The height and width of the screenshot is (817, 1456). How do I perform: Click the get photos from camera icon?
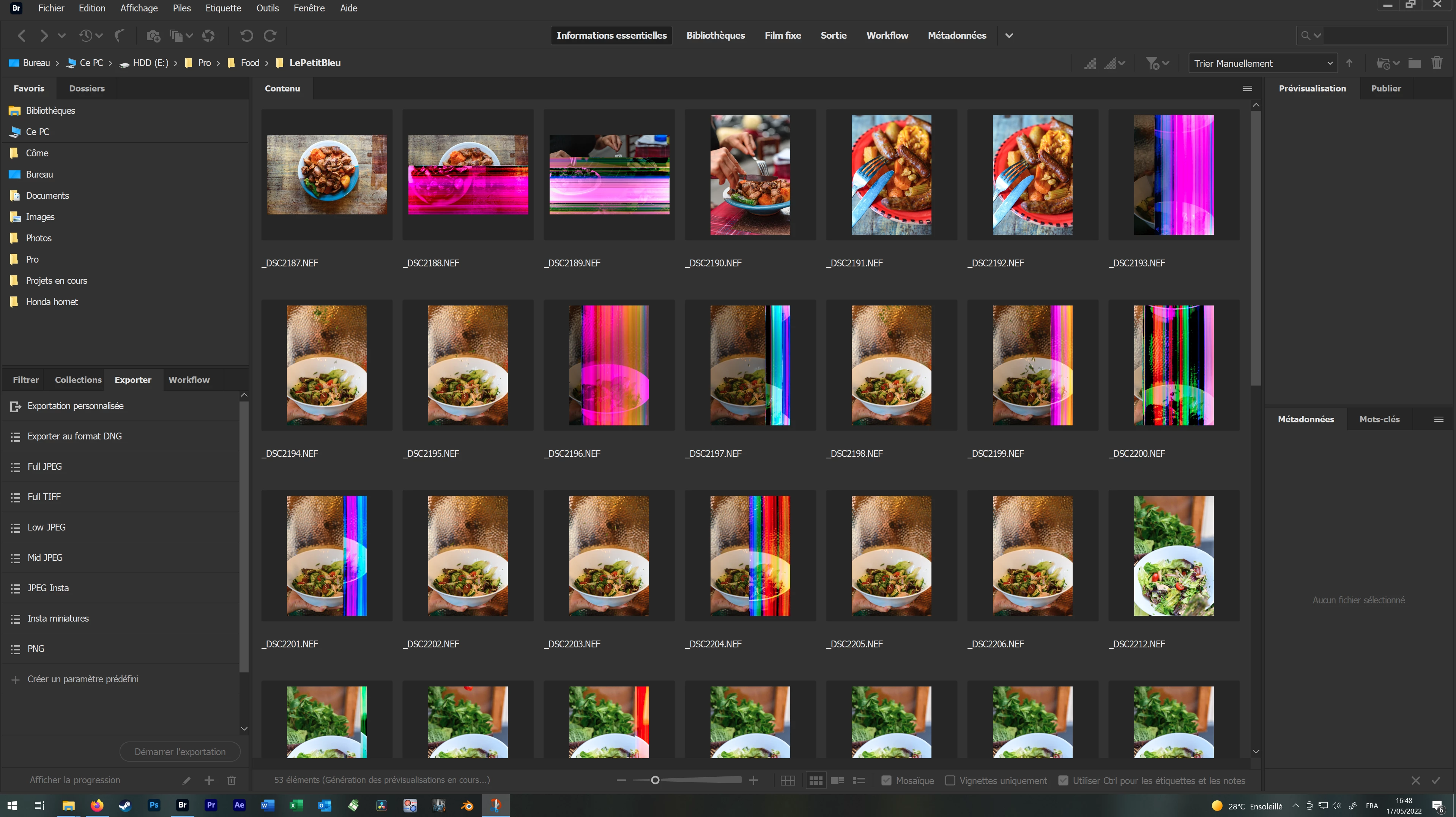[153, 36]
